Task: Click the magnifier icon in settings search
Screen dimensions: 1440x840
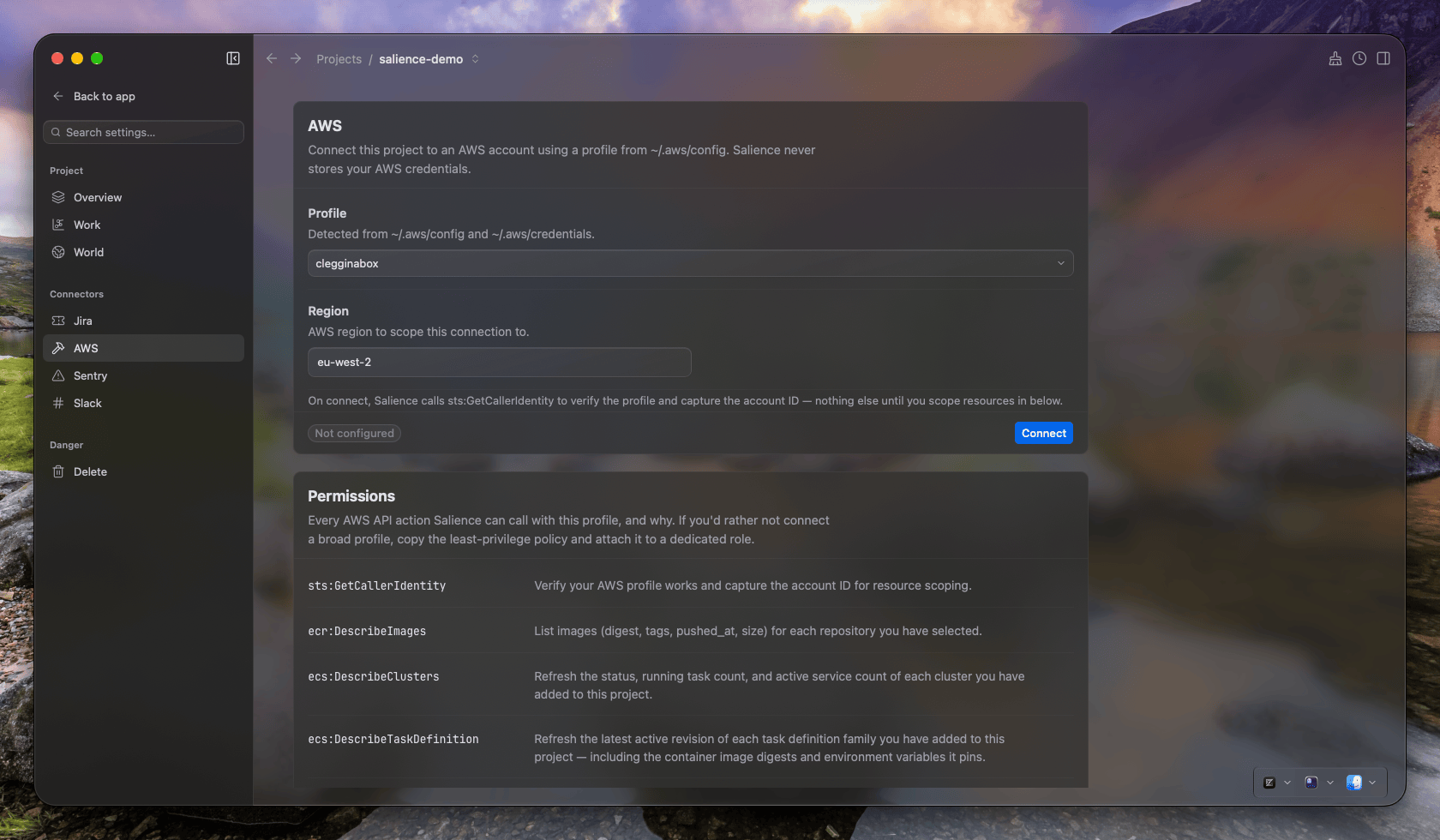Action: [56, 132]
